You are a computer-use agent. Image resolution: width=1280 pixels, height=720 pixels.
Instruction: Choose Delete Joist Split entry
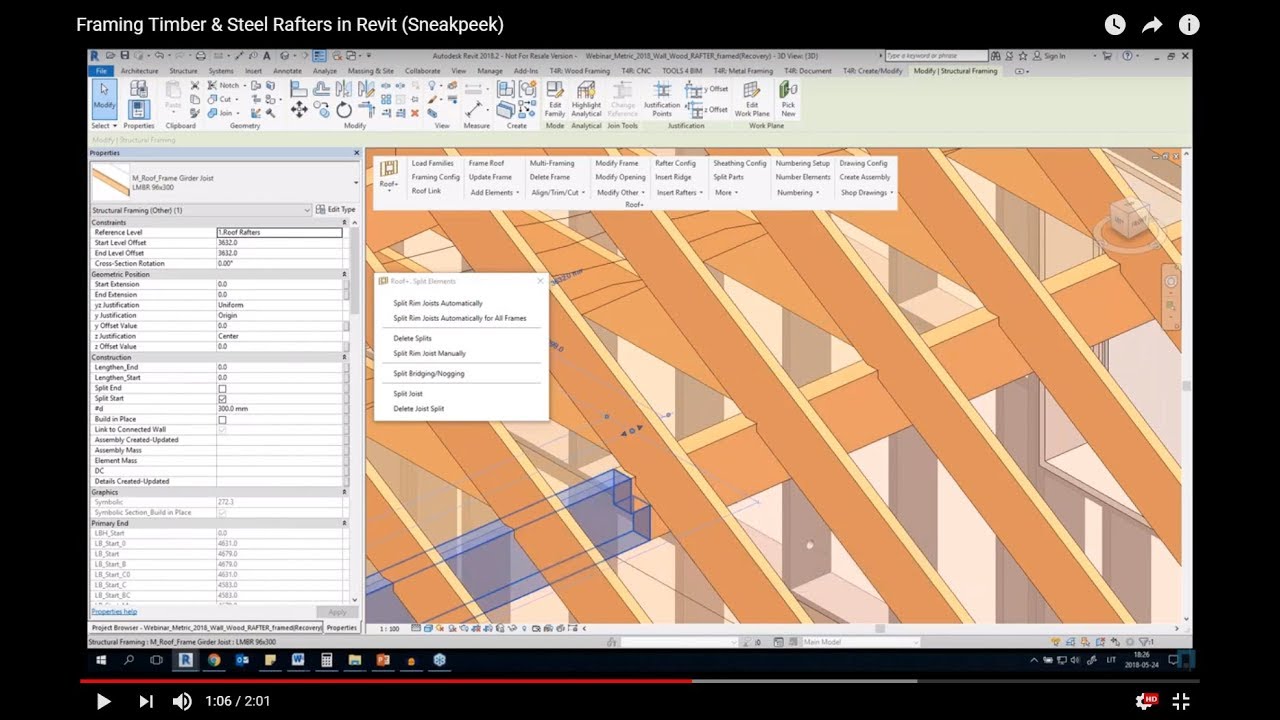click(418, 408)
